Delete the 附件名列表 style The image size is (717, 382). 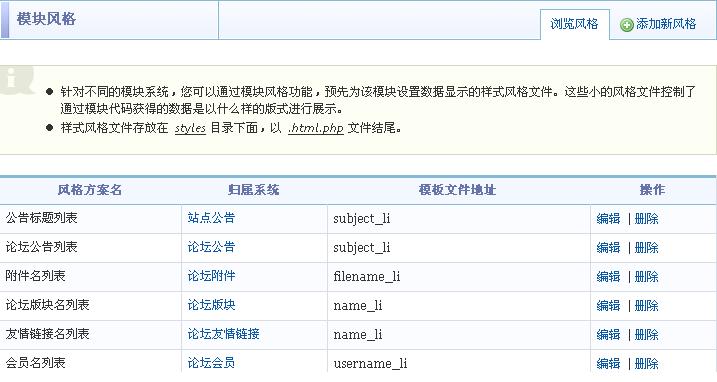(647, 276)
